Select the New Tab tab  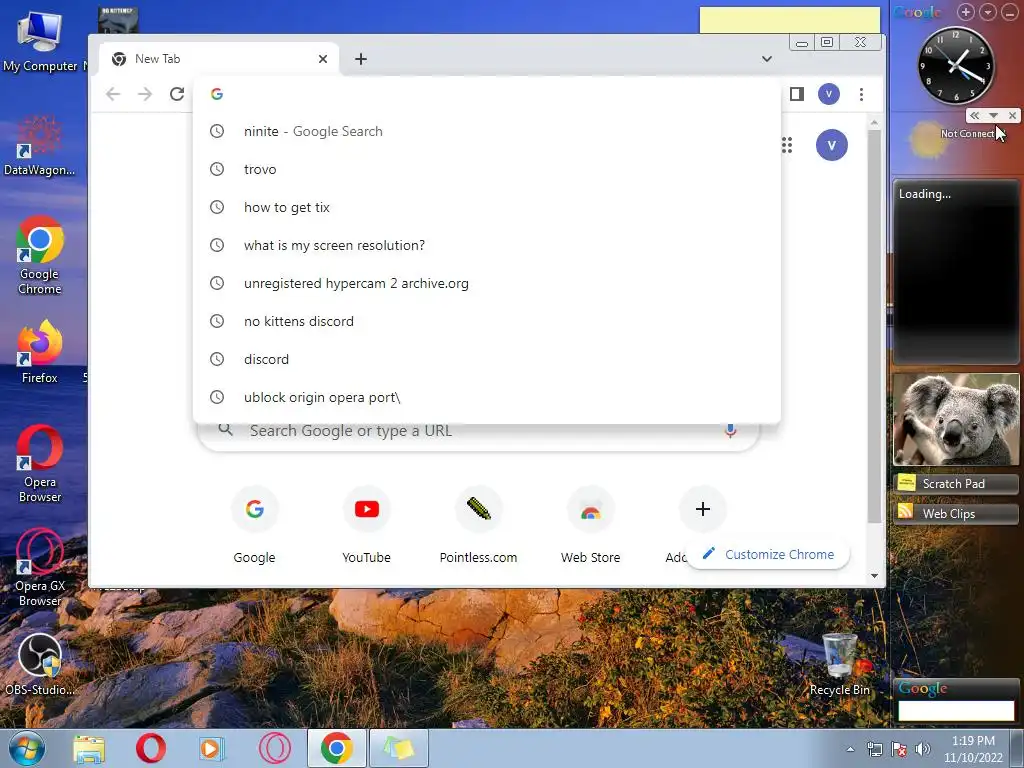219,59
